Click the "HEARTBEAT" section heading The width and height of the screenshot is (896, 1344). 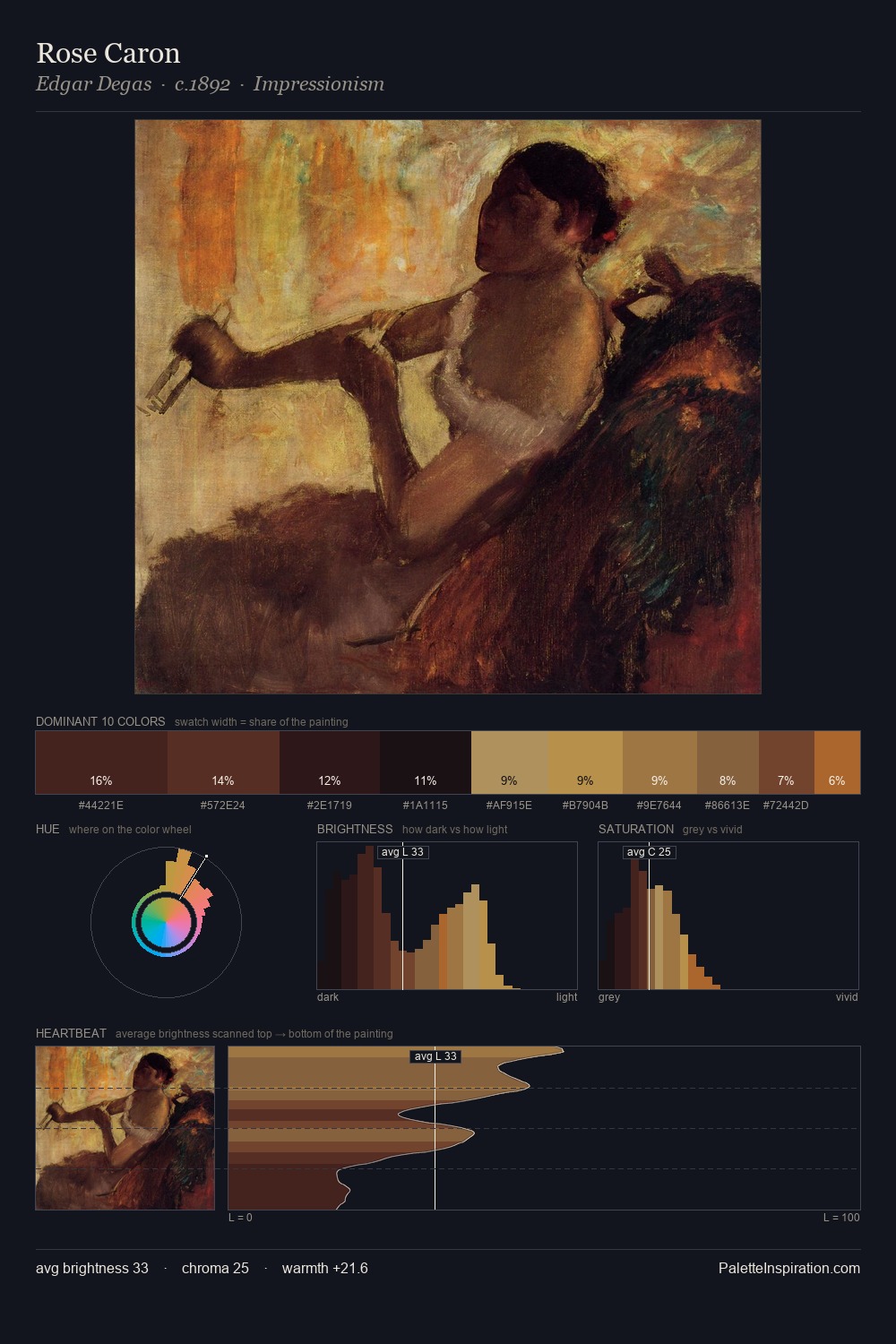pyautogui.click(x=71, y=1033)
